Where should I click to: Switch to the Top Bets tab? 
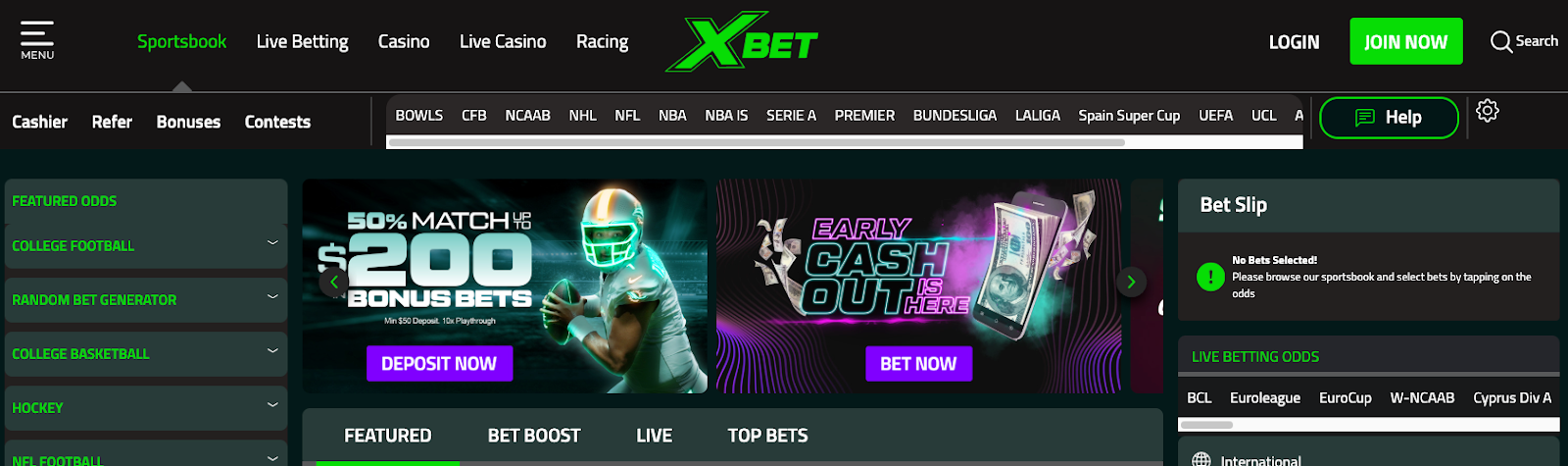click(x=767, y=436)
